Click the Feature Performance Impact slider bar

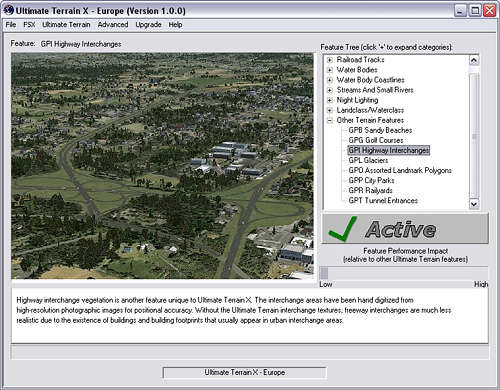pyautogui.click(x=404, y=273)
